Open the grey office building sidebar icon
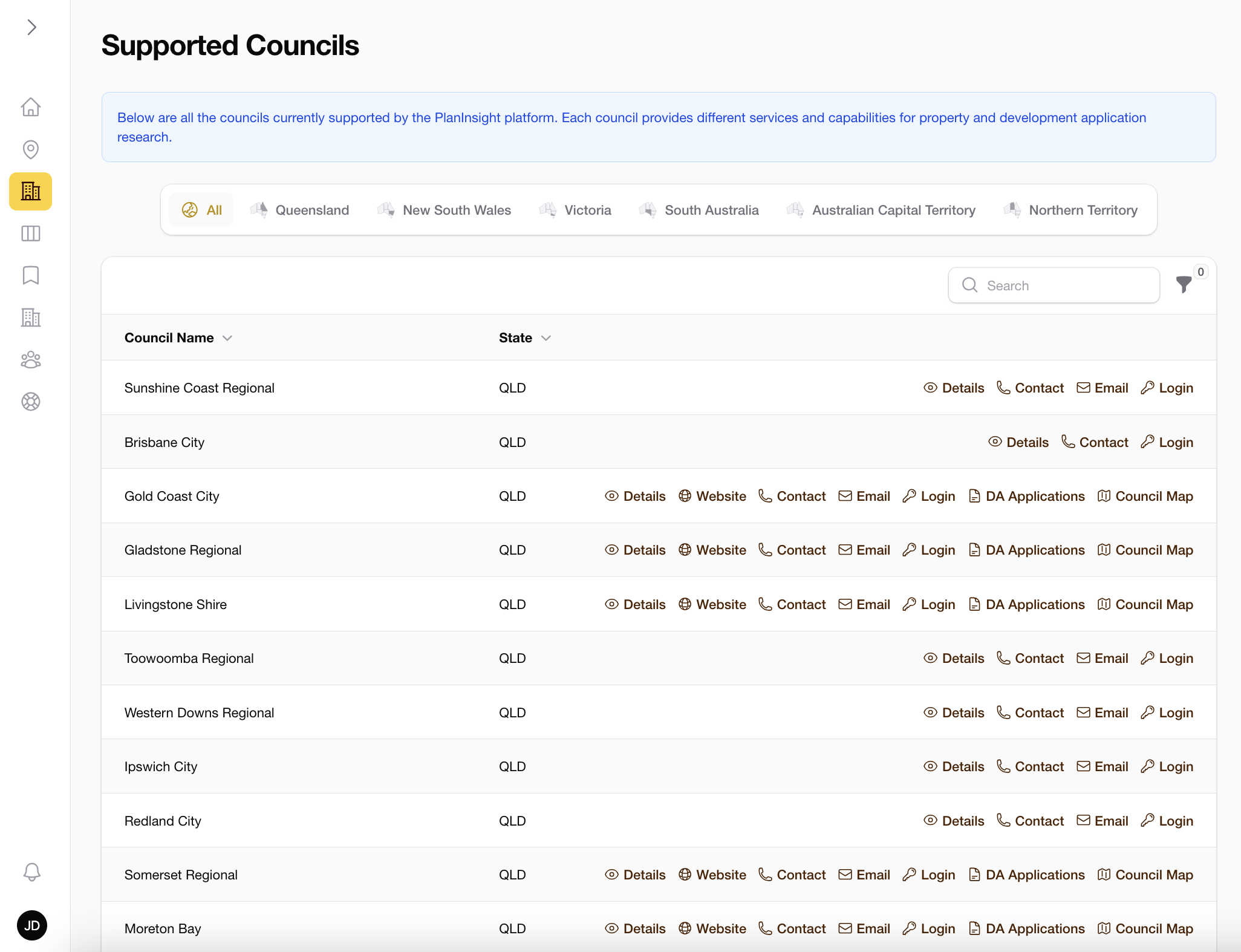Screen dimensions: 1241x952 tap(31, 318)
